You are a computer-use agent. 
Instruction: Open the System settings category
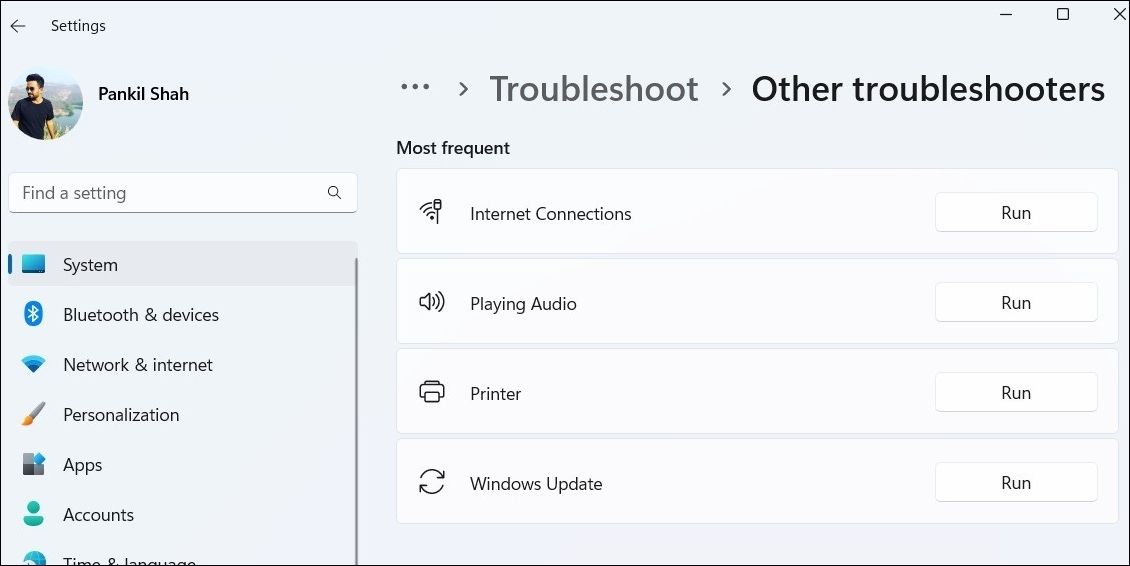[90, 265]
